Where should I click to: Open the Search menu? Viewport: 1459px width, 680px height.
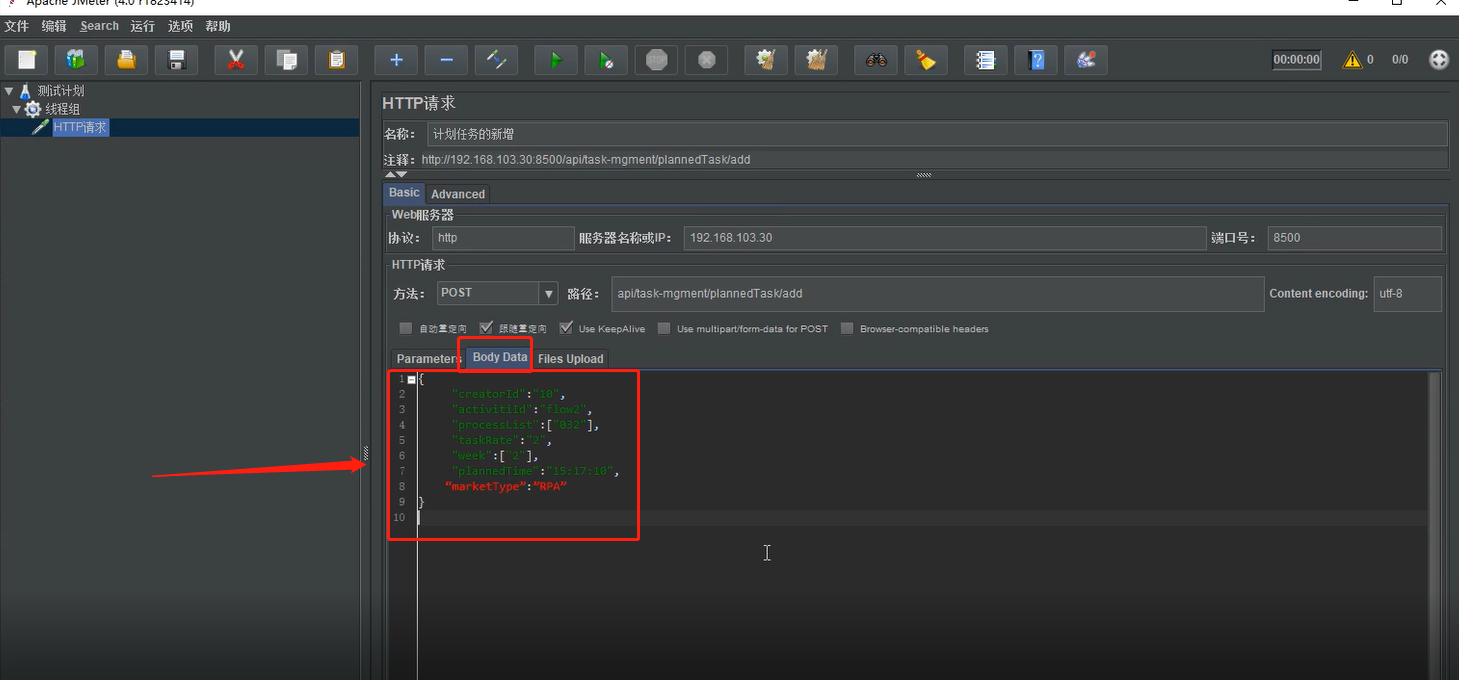coord(99,26)
